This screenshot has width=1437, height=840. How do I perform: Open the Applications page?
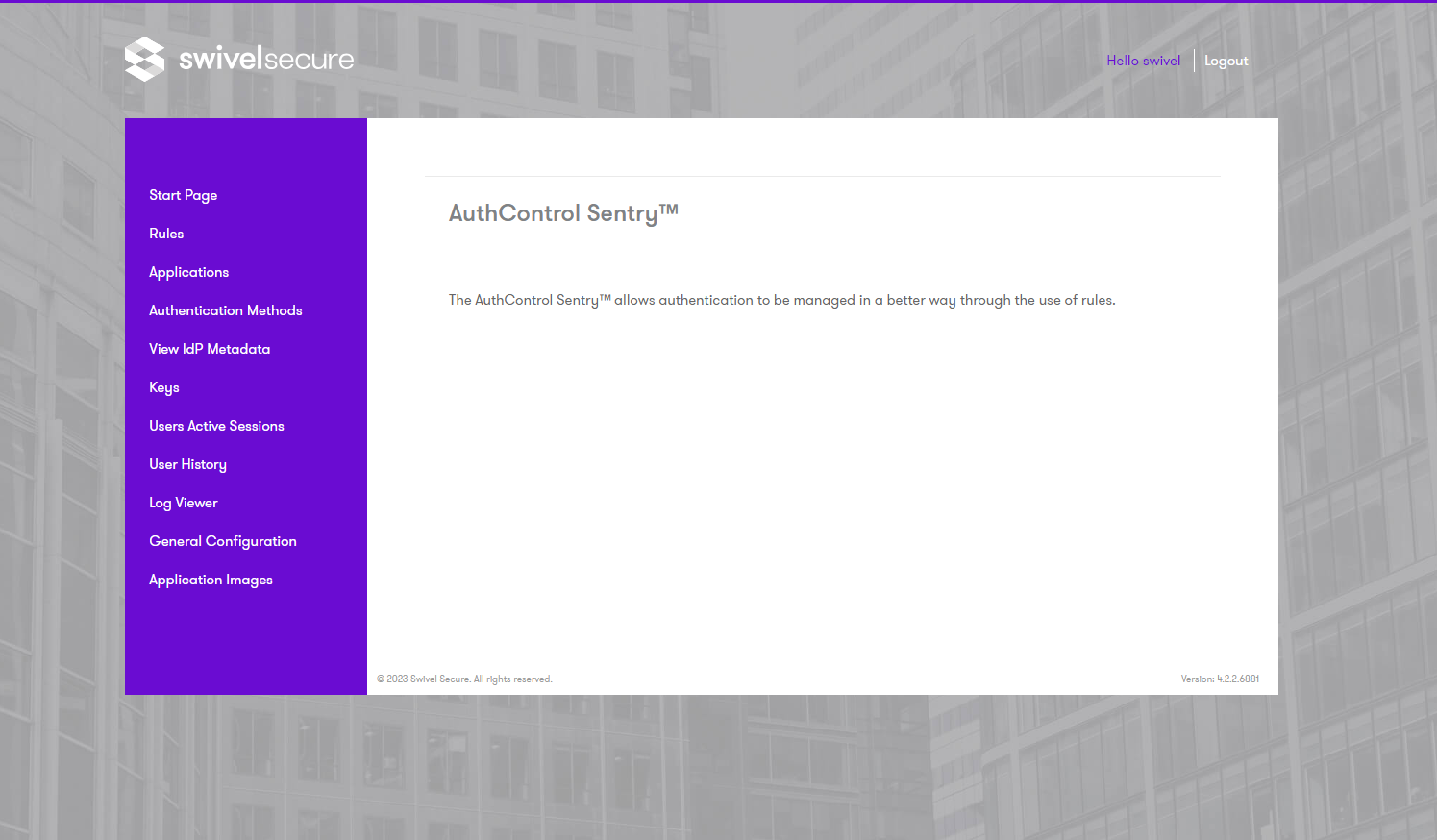pyautogui.click(x=188, y=272)
